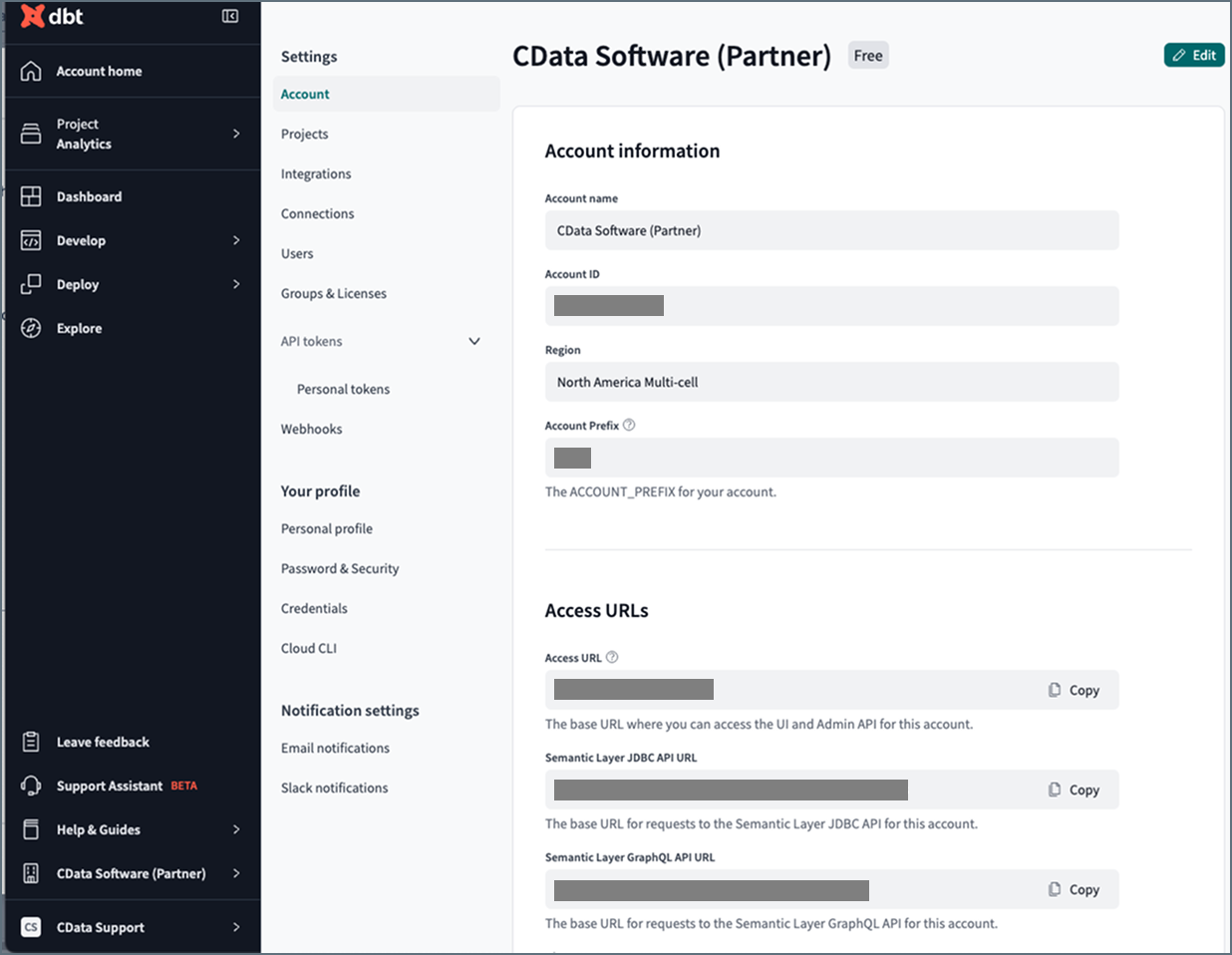Click the Account Prefix help icon
The width and height of the screenshot is (1232, 955).
pyautogui.click(x=629, y=425)
